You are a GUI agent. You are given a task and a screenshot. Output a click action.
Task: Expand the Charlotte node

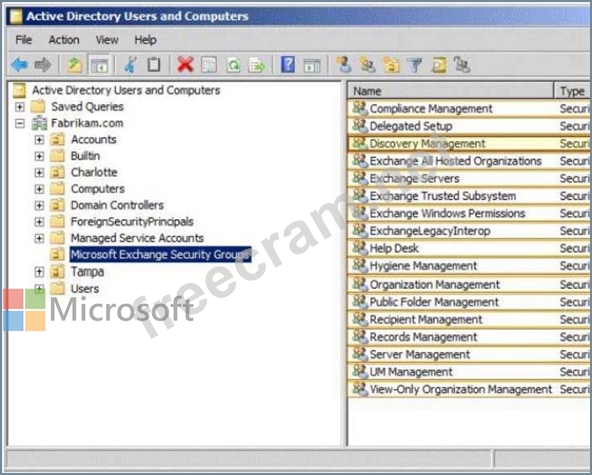tap(39, 173)
